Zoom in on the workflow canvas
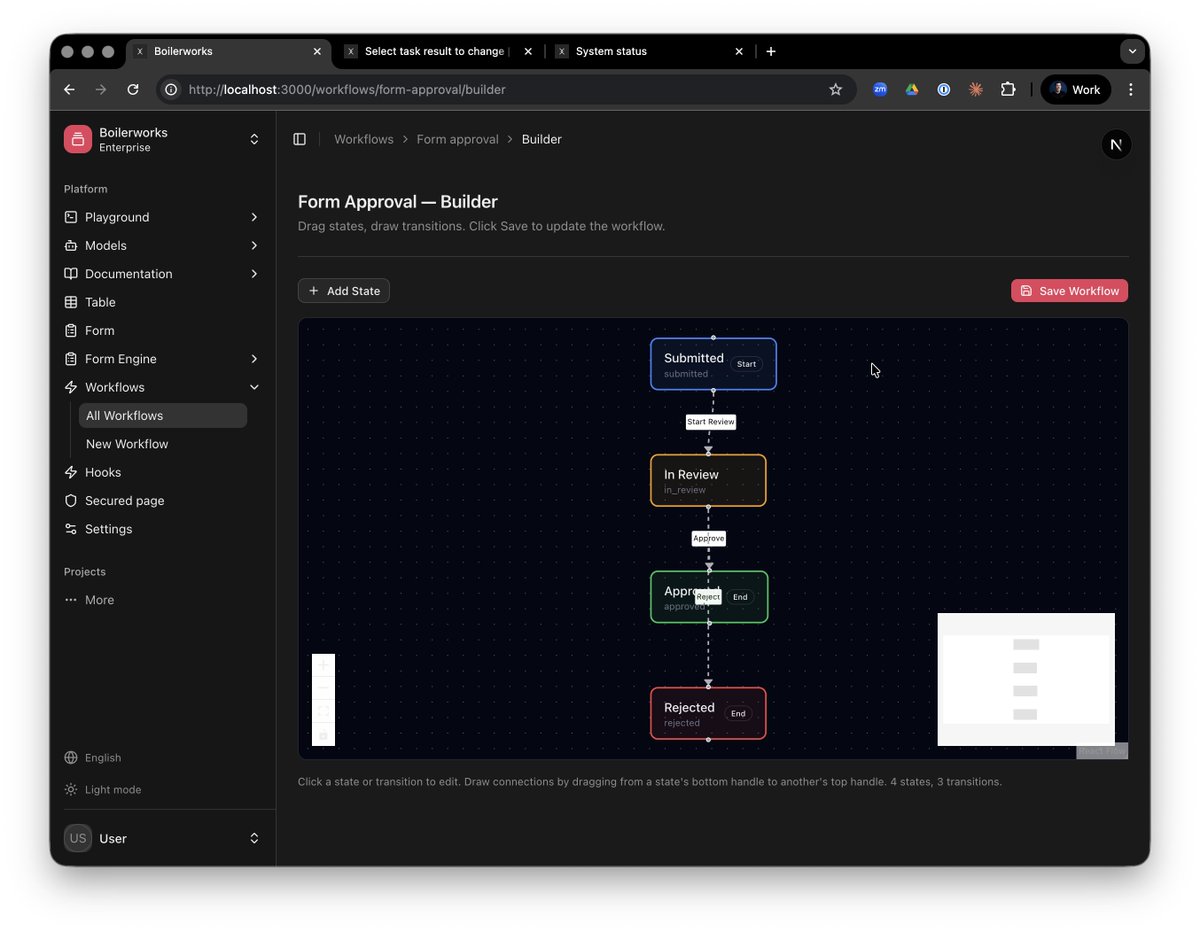The height and width of the screenshot is (932, 1200). tap(323, 665)
